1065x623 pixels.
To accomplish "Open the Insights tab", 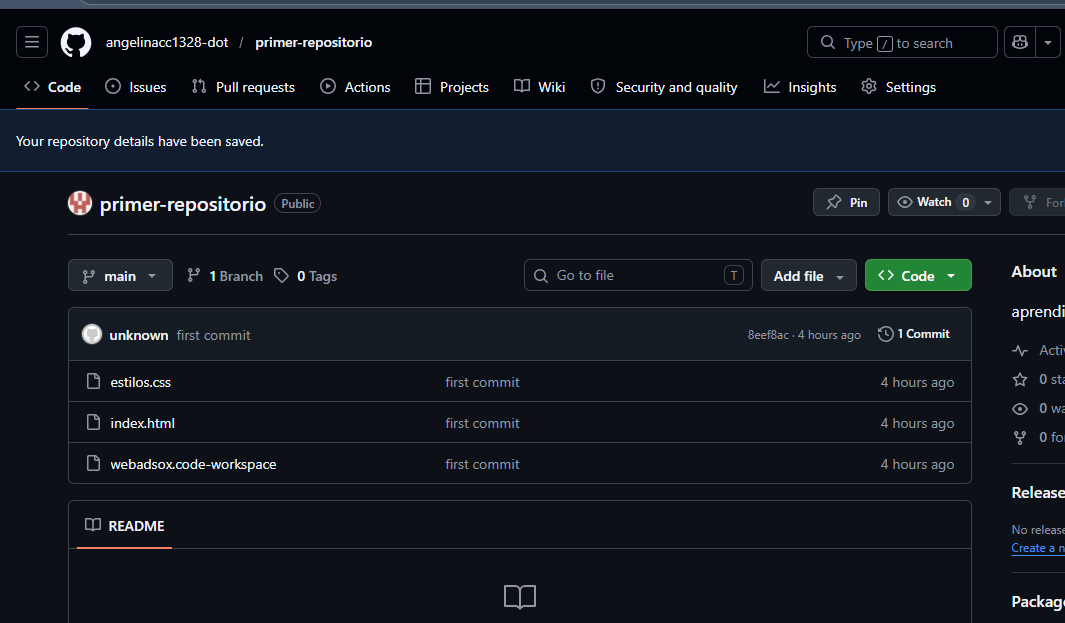I will pyautogui.click(x=800, y=87).
